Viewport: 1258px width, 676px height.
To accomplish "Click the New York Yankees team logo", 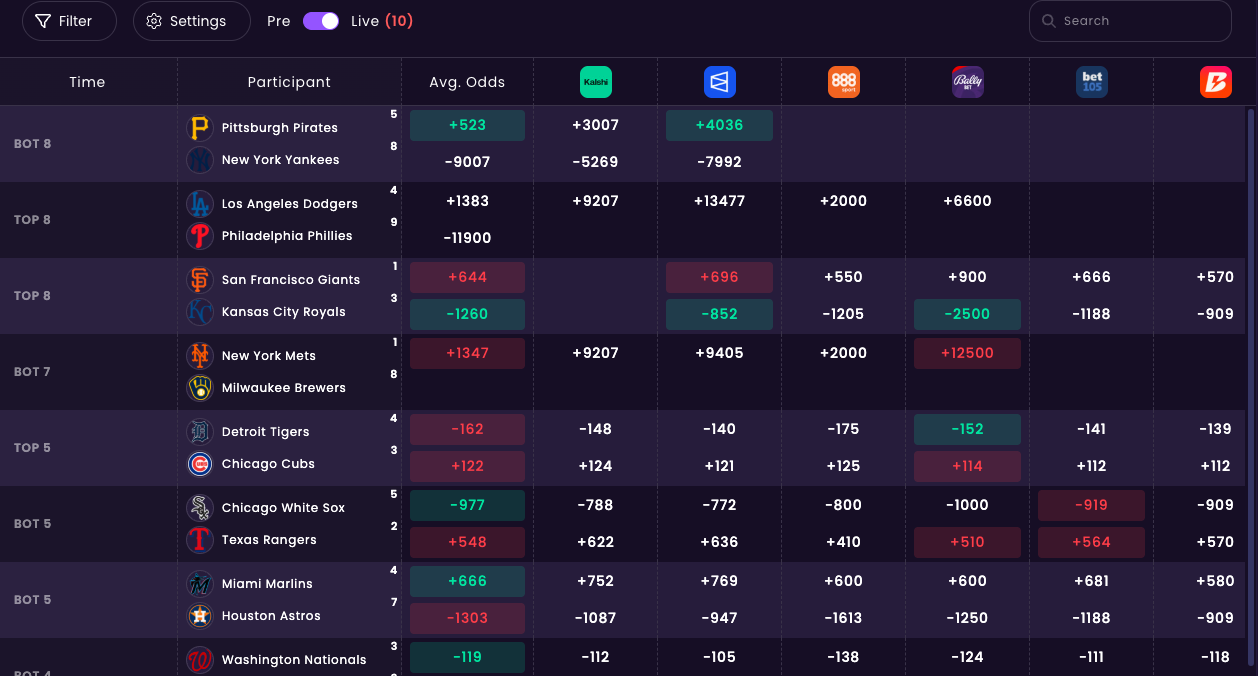I will [x=200, y=160].
